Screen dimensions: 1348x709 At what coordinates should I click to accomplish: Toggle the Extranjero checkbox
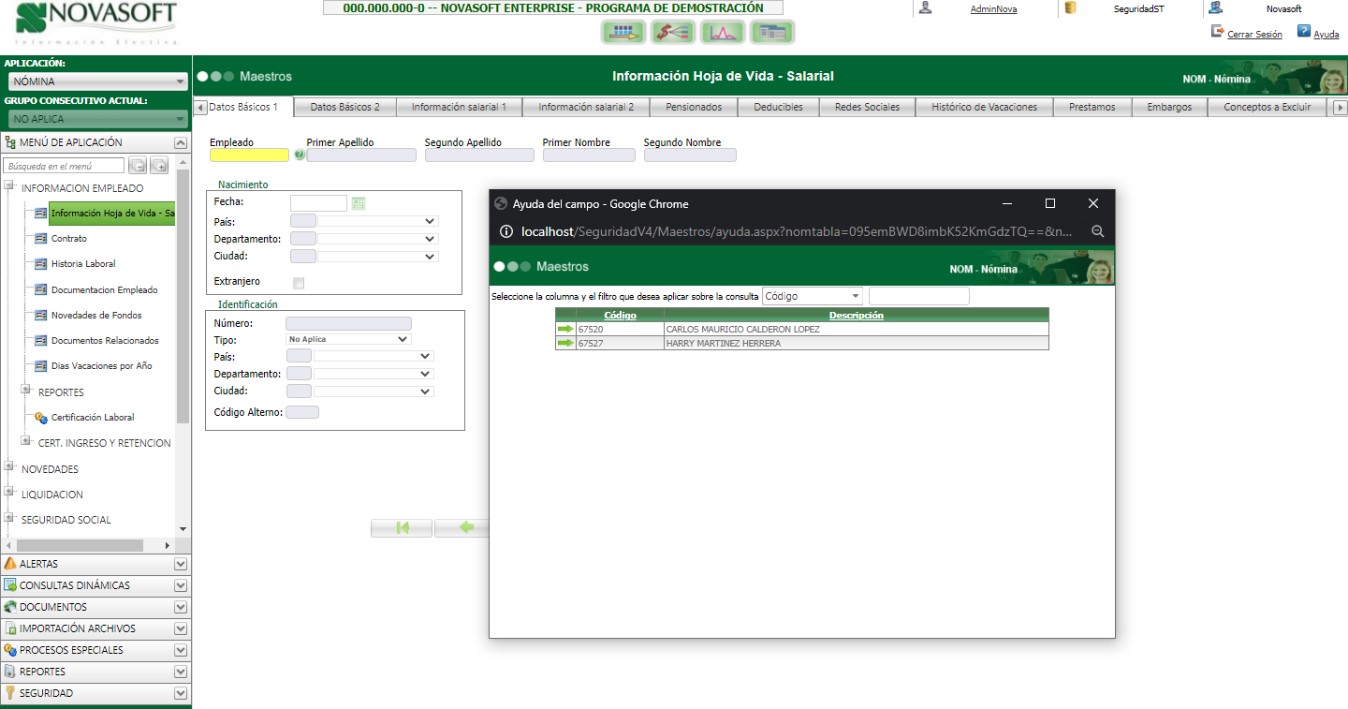[298, 283]
